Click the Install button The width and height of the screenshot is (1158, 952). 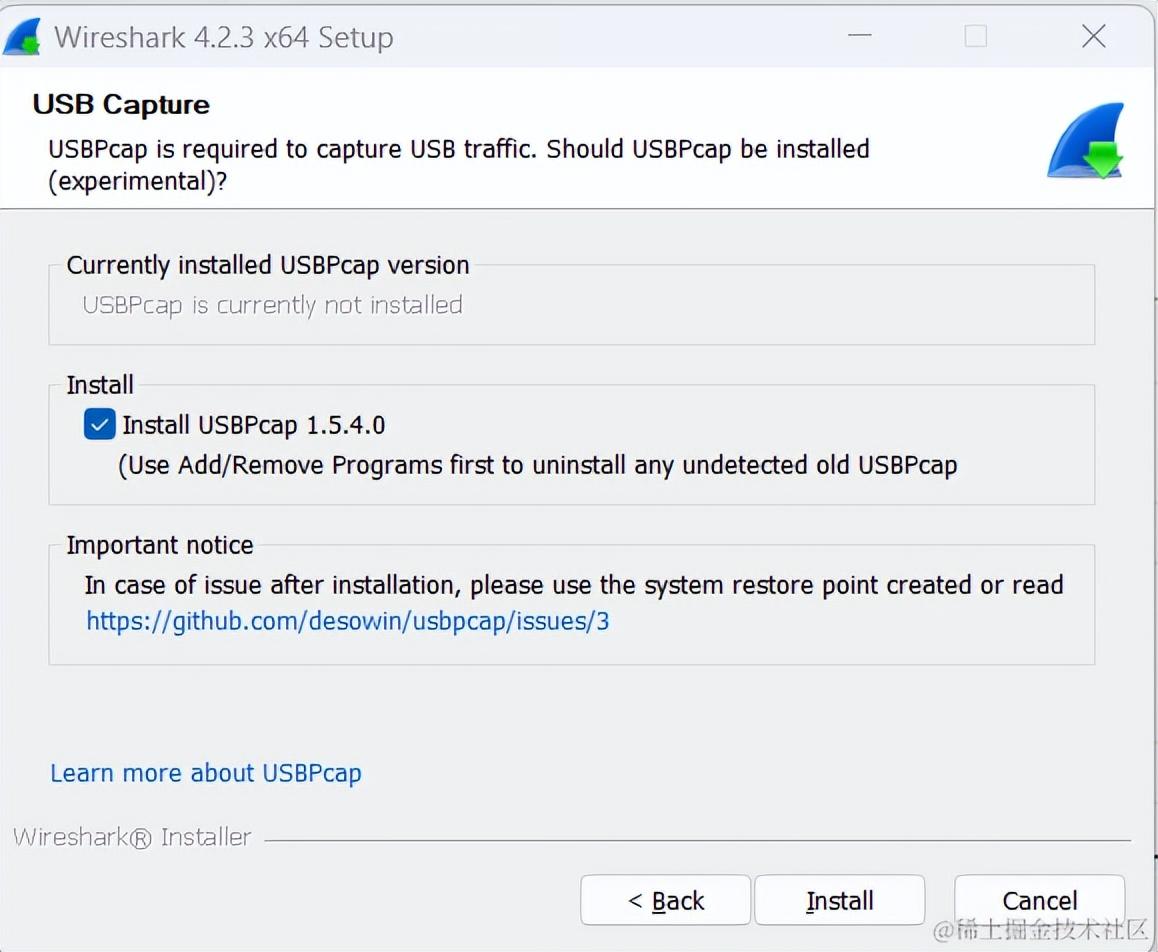coord(840,900)
